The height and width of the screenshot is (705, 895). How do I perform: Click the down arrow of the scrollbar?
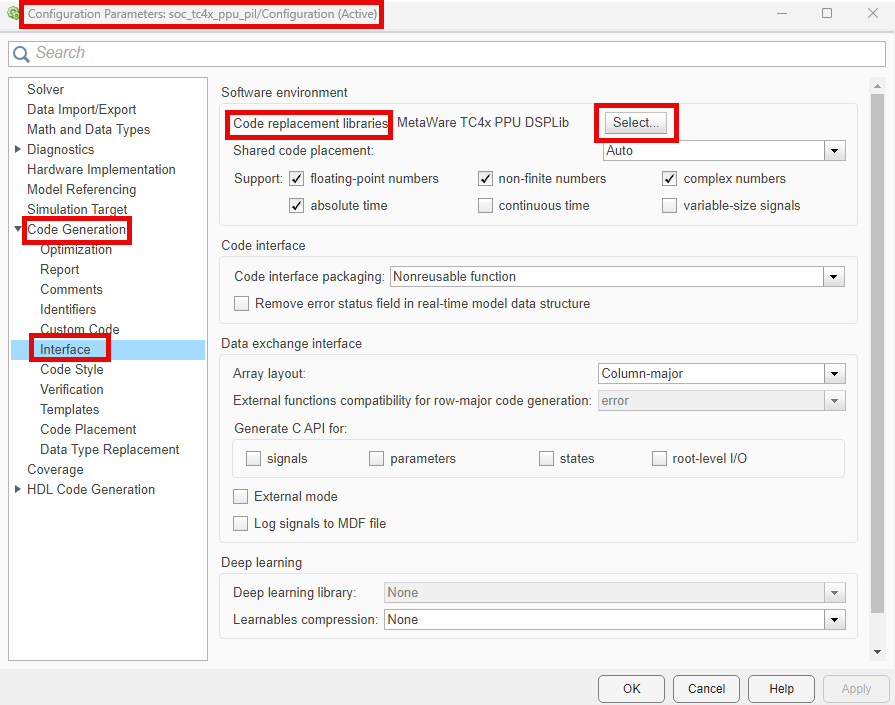pyautogui.click(x=877, y=652)
